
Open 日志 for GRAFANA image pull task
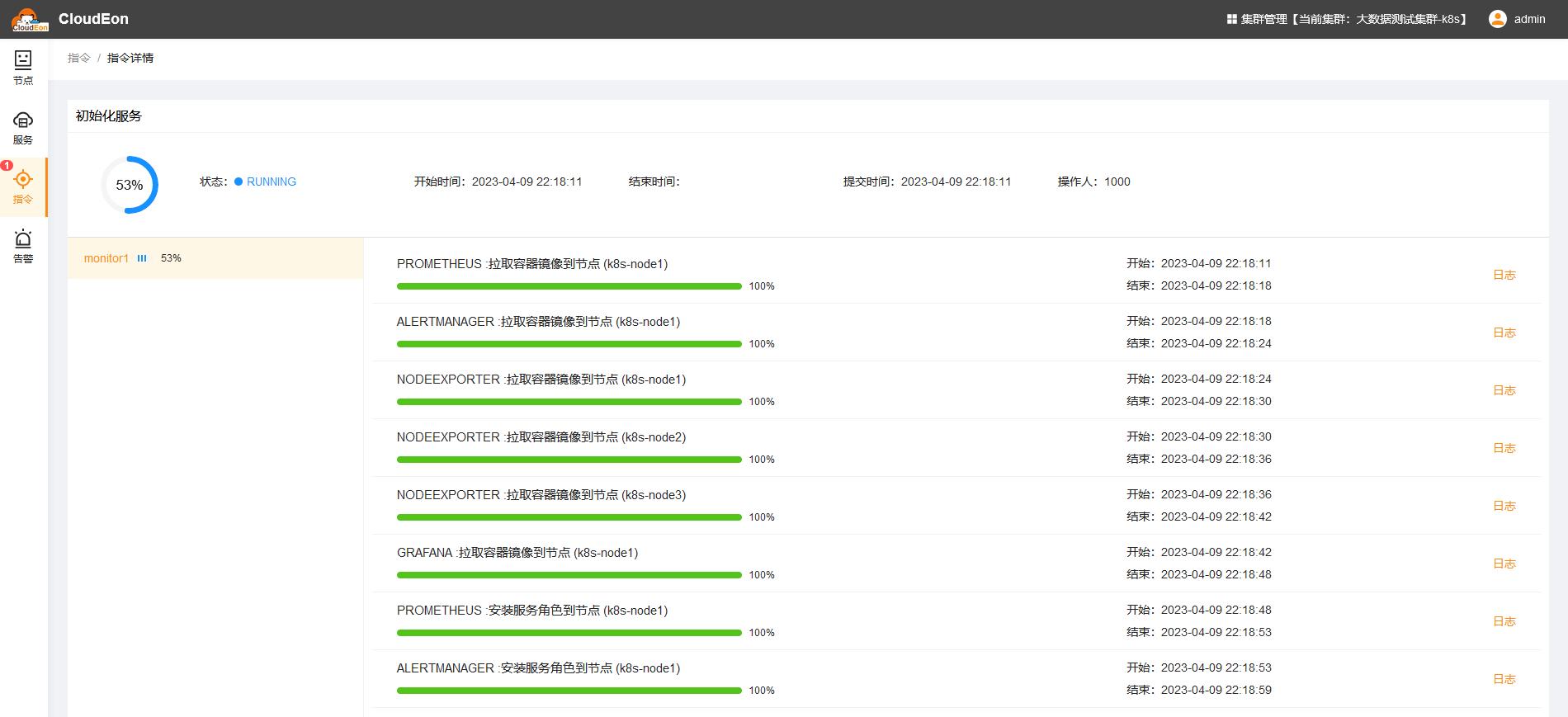tap(1504, 564)
